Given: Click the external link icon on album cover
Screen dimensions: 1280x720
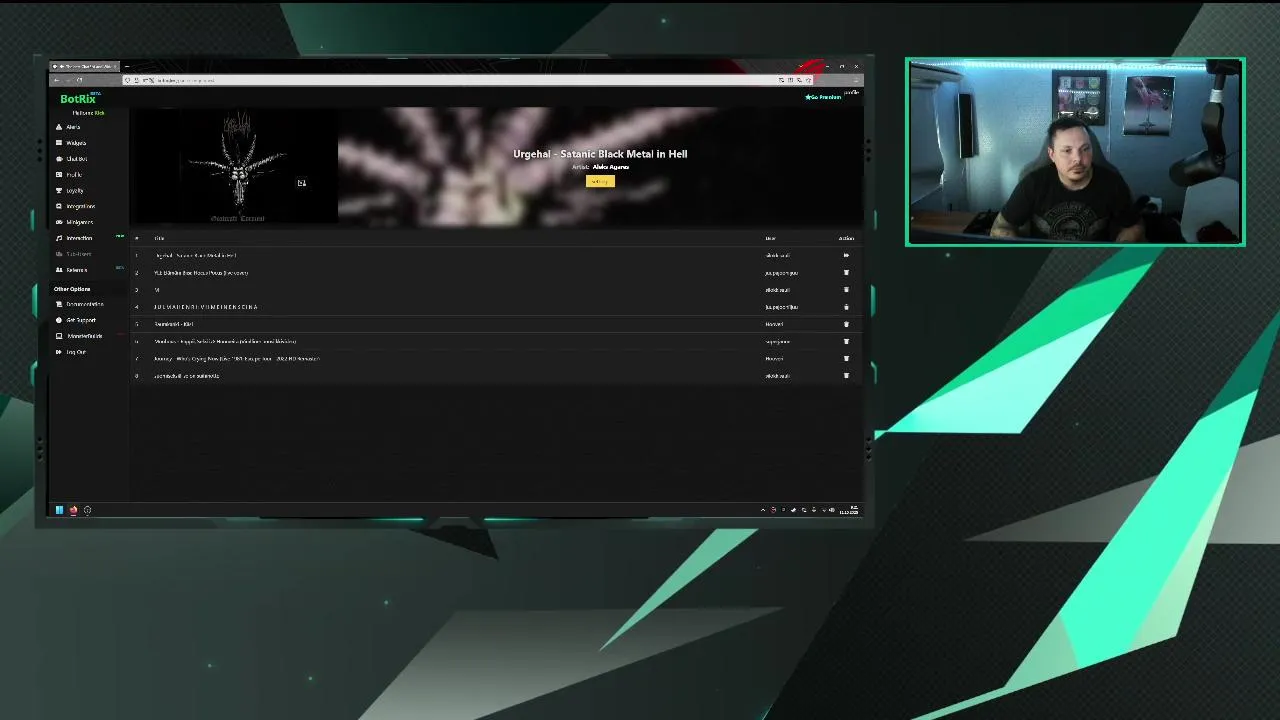Looking at the screenshot, I should click(301, 183).
